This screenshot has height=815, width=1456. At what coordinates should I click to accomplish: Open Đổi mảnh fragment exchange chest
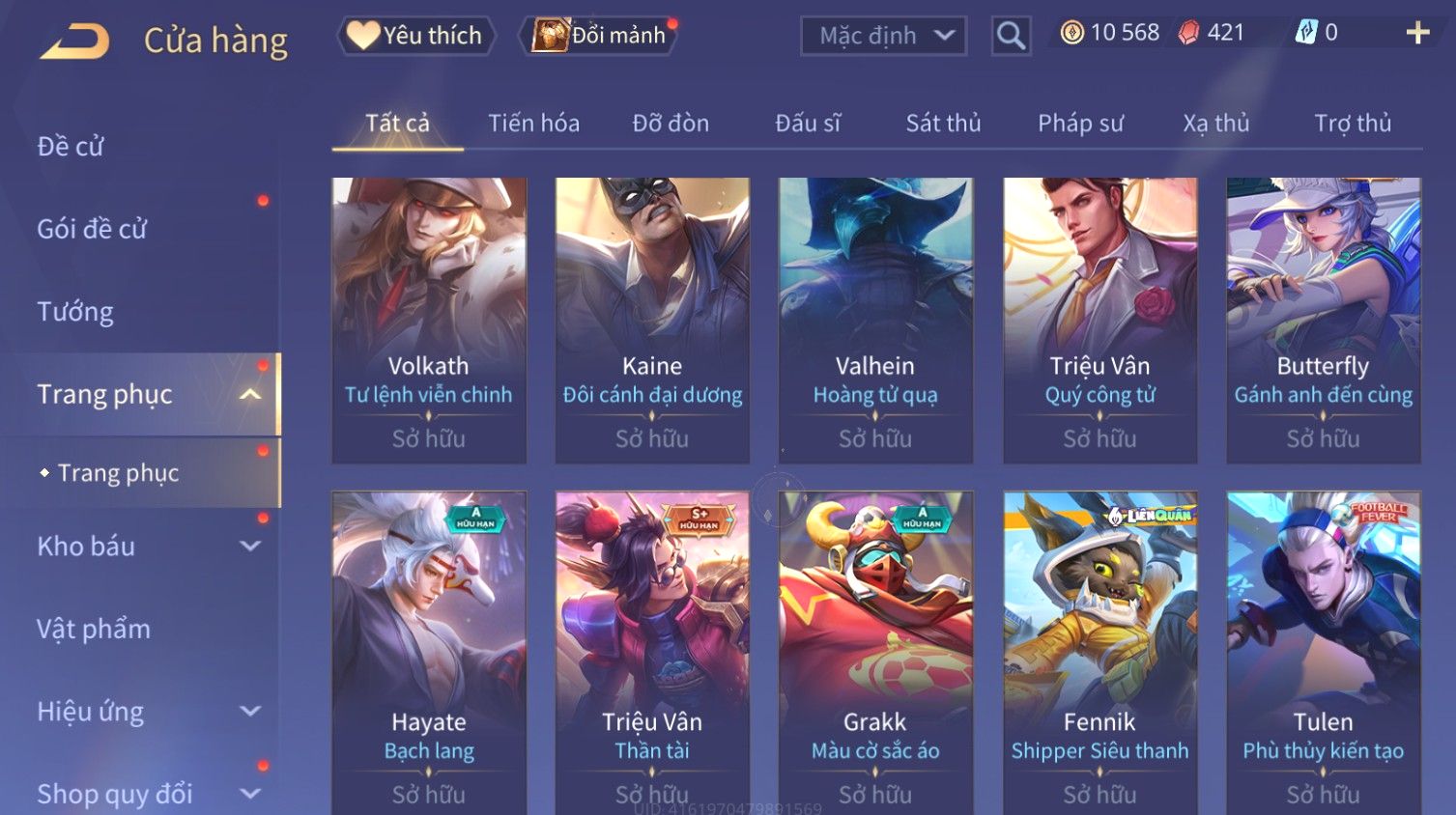coord(597,36)
